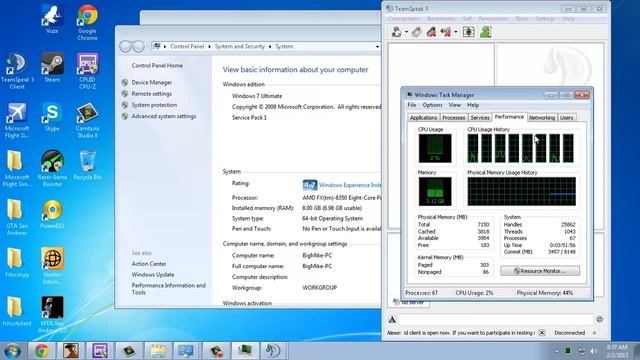Image resolution: width=640 pixels, height=360 pixels.
Task: Open speaker mute dropdown arrow in TeamSpeak
Action: click(x=456, y=32)
